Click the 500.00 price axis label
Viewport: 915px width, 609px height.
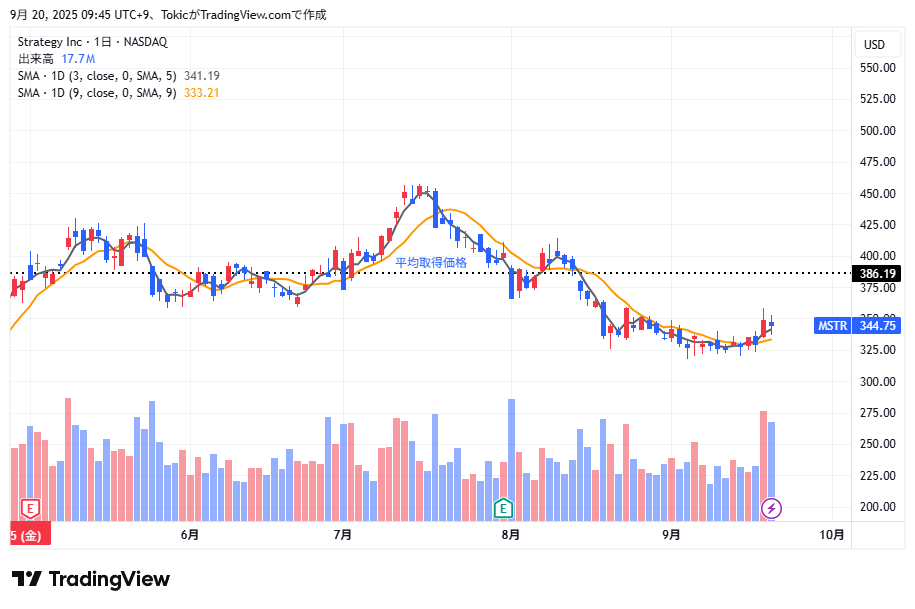(878, 131)
